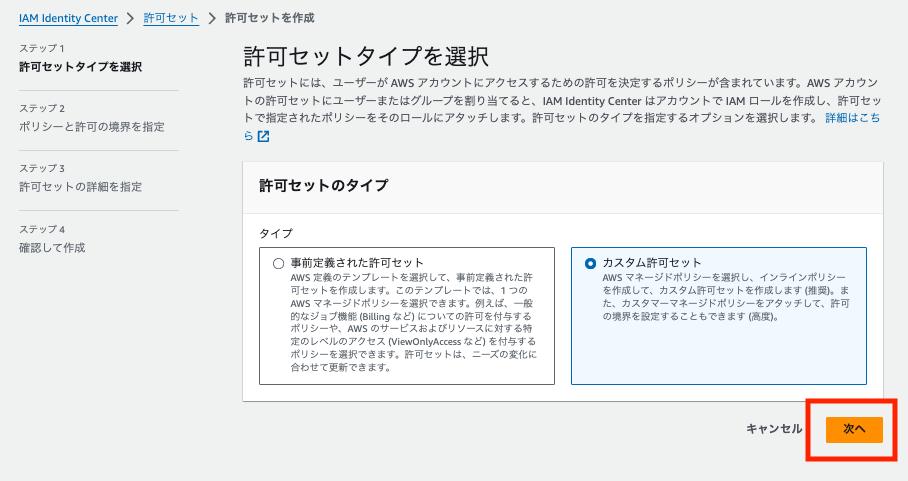Click the orange 次へ button

(x=854, y=429)
